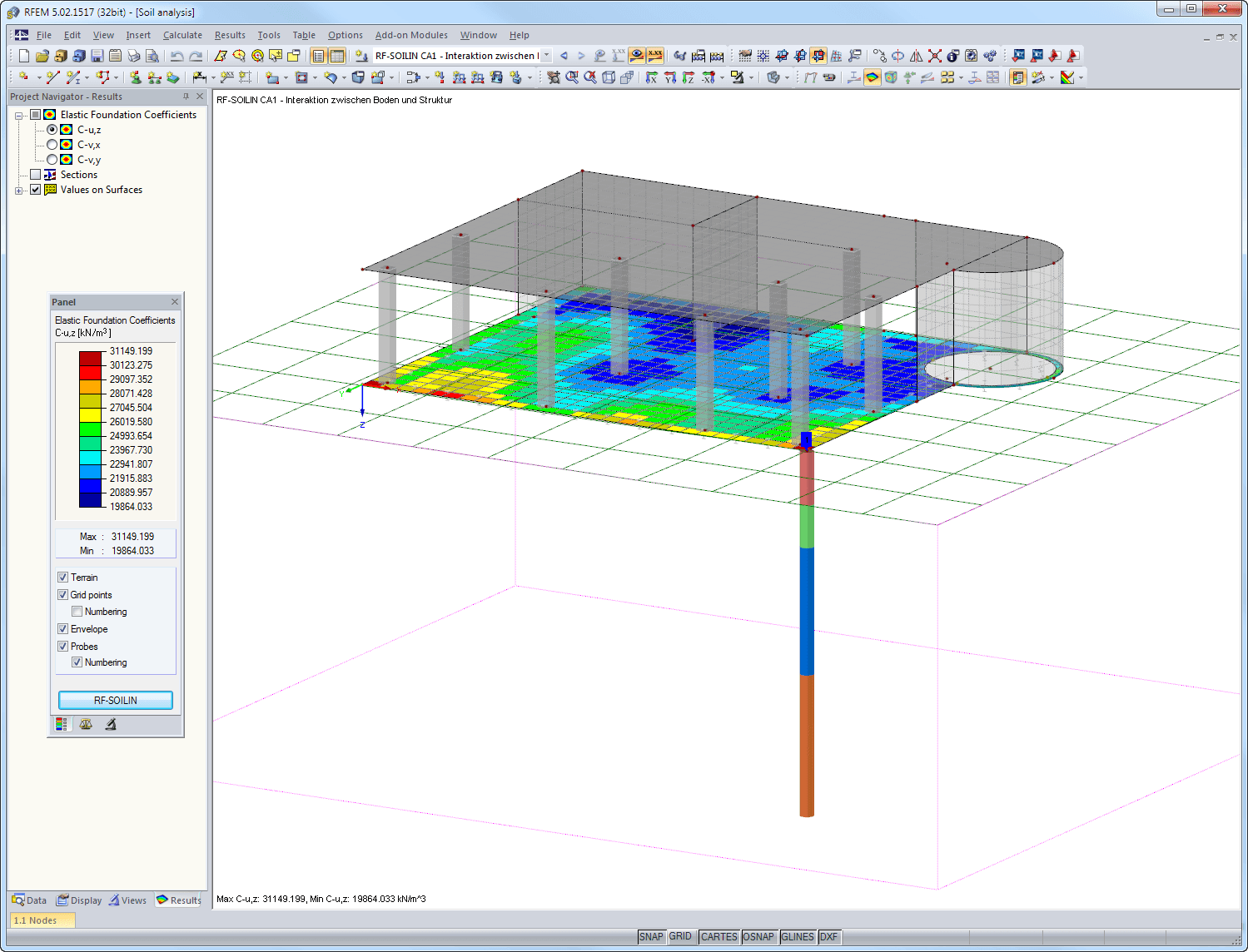This screenshot has width=1248, height=952.
Task: Open the rainbow color settings dropdown arrow
Action: pyautogui.click(x=1081, y=77)
